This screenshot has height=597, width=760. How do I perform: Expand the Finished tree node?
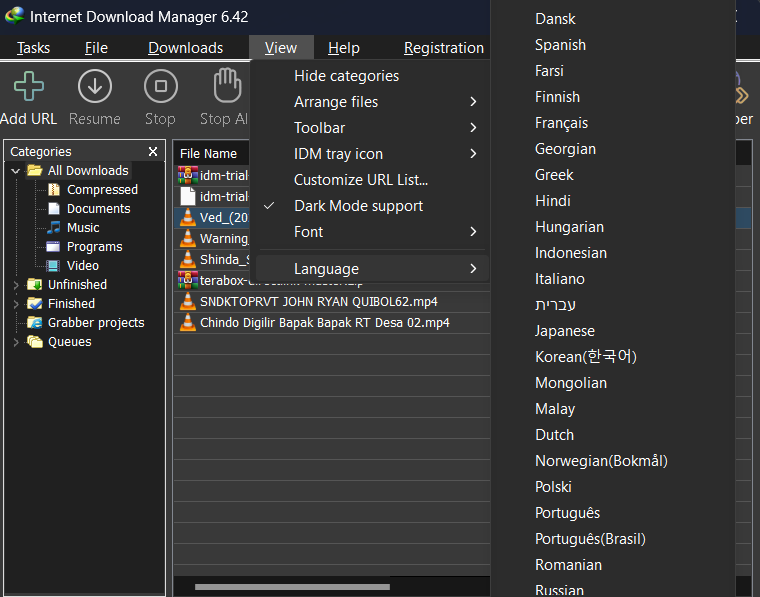[16, 304]
